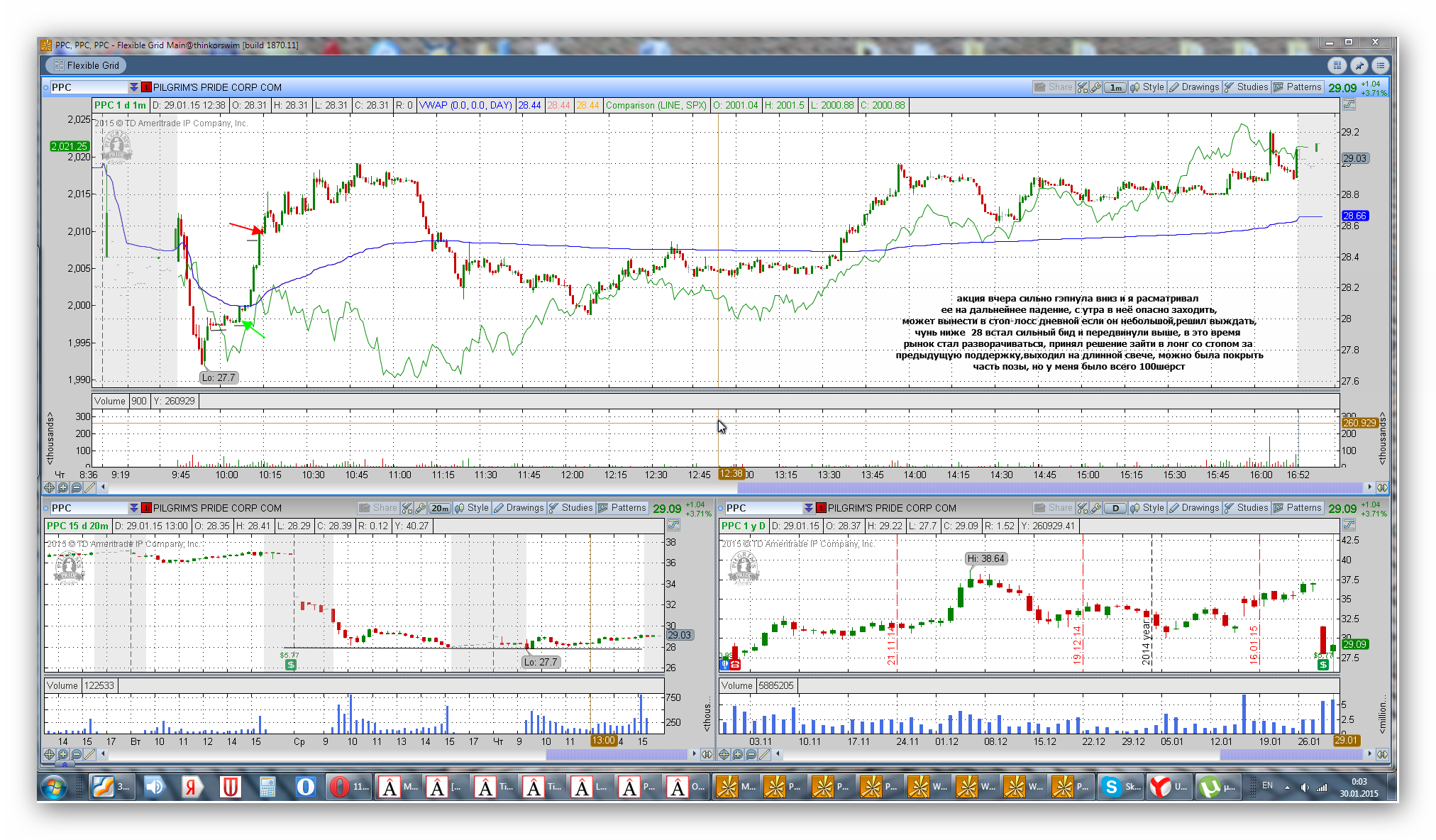Open Style menu in 20m chart
This screenshot has height=840, width=1436.
coord(472,508)
